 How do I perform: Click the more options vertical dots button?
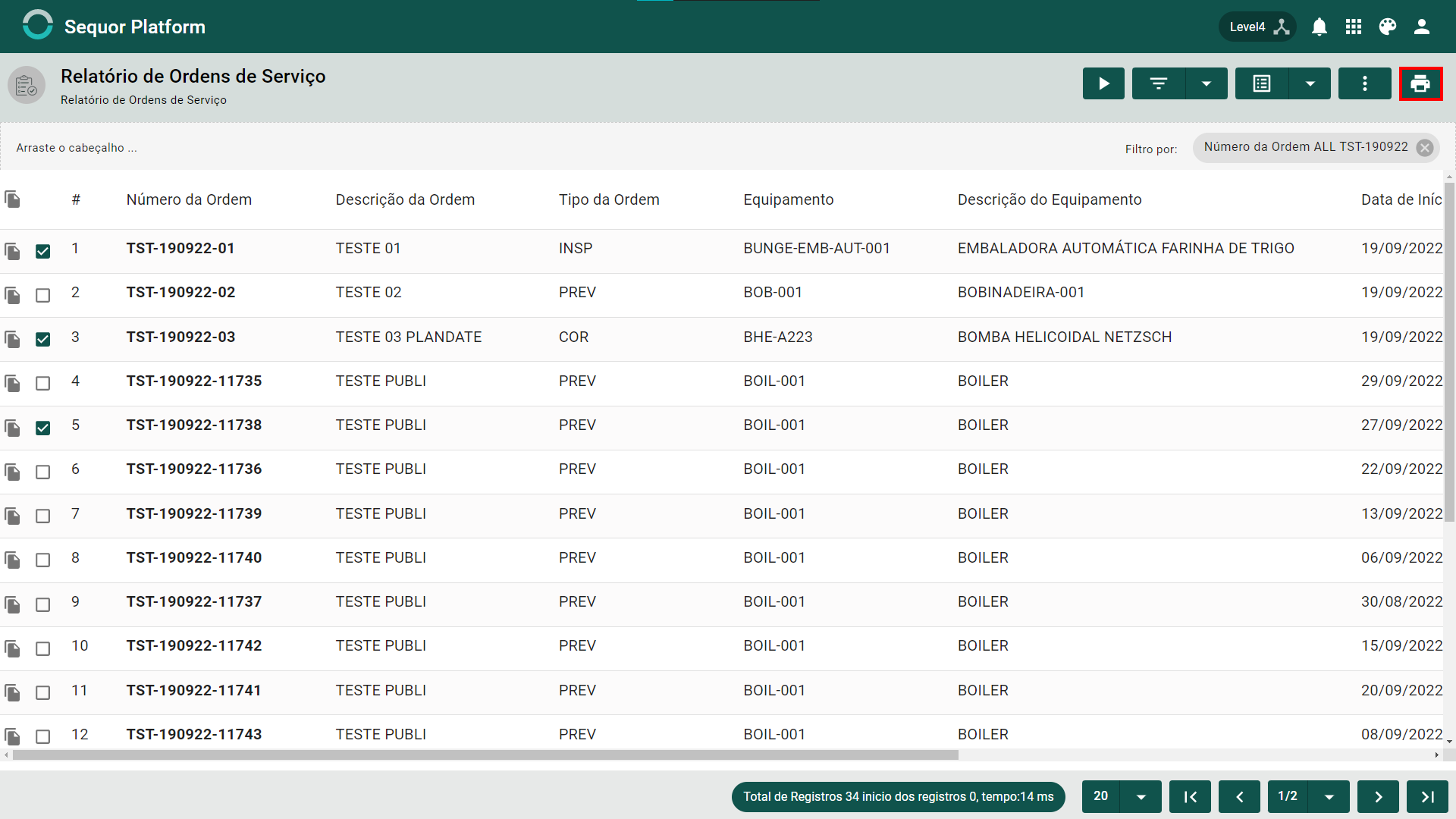[x=1365, y=83]
